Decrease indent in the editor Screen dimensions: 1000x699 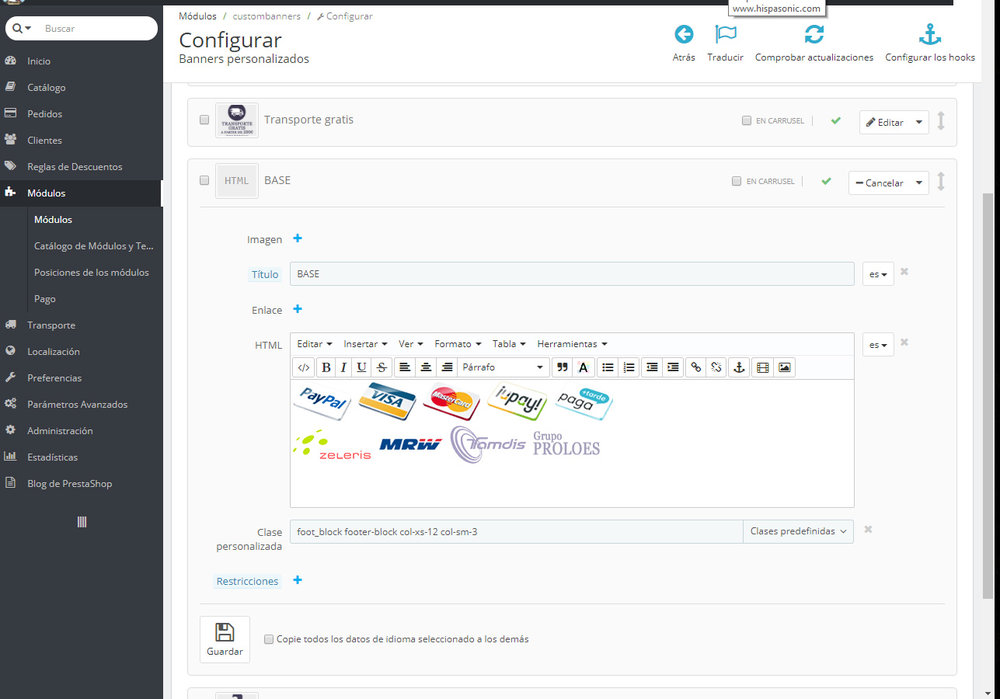coord(652,367)
